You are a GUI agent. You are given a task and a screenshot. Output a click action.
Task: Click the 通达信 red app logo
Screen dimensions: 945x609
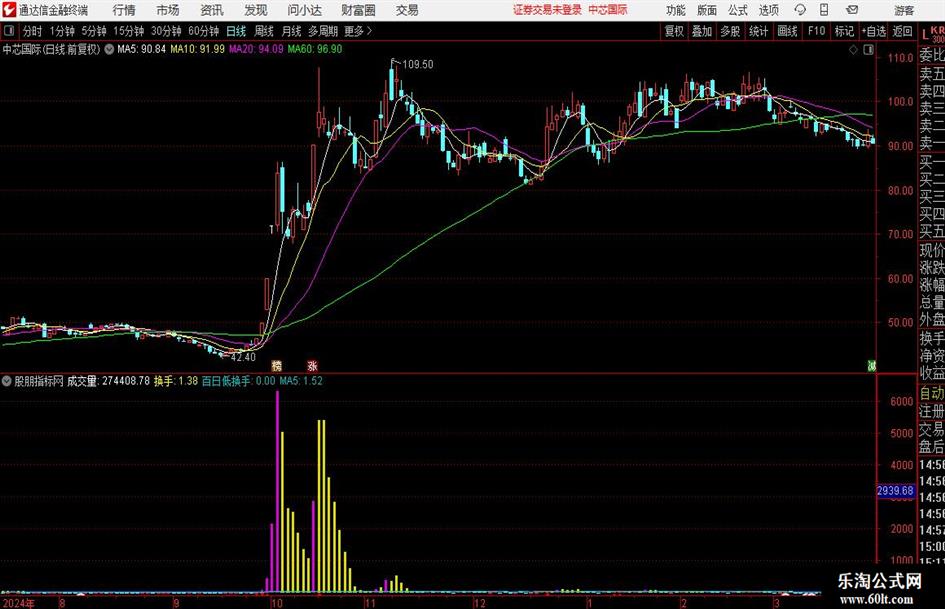tap(8, 10)
